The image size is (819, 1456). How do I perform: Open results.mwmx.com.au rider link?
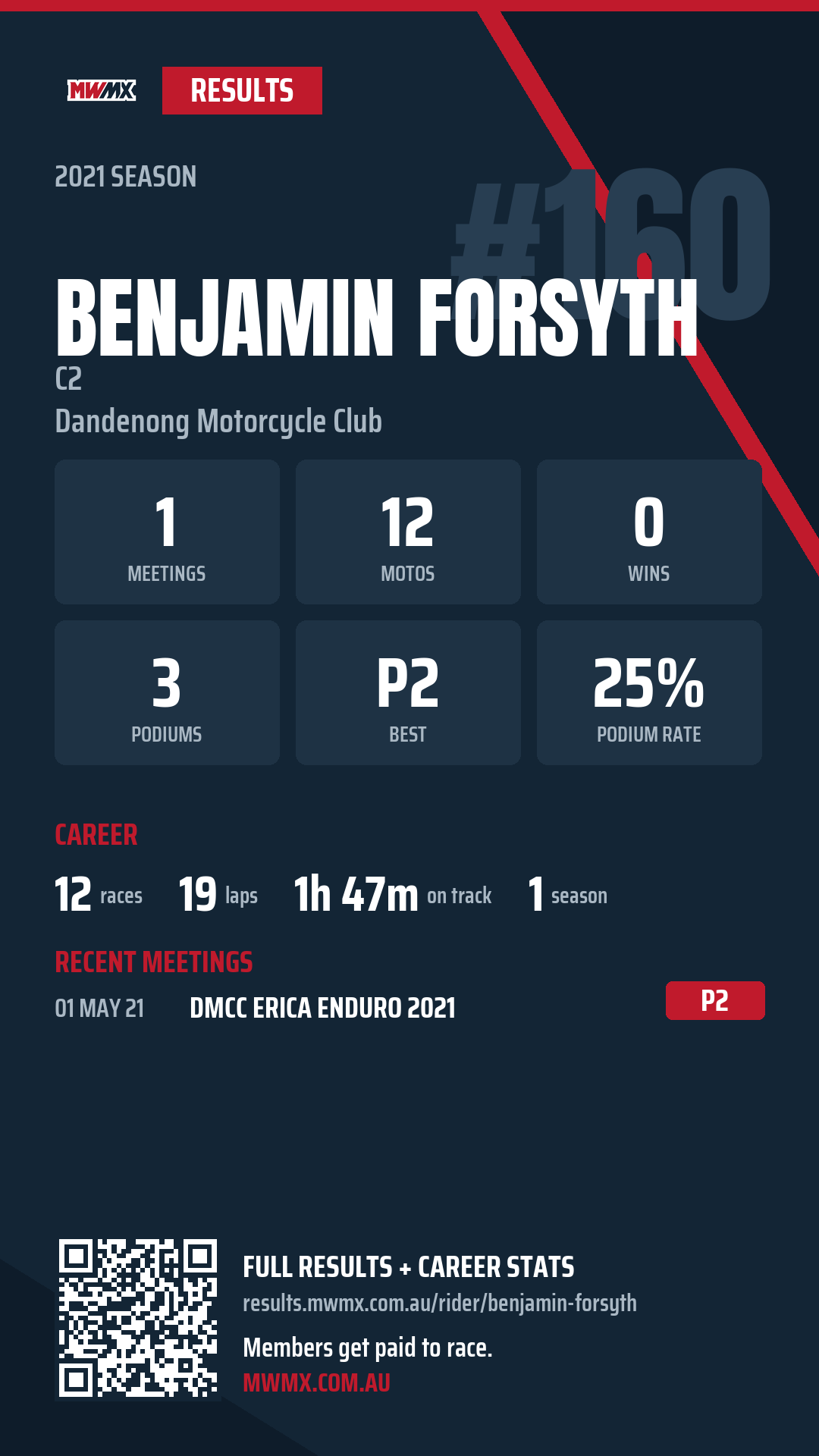point(440,1303)
